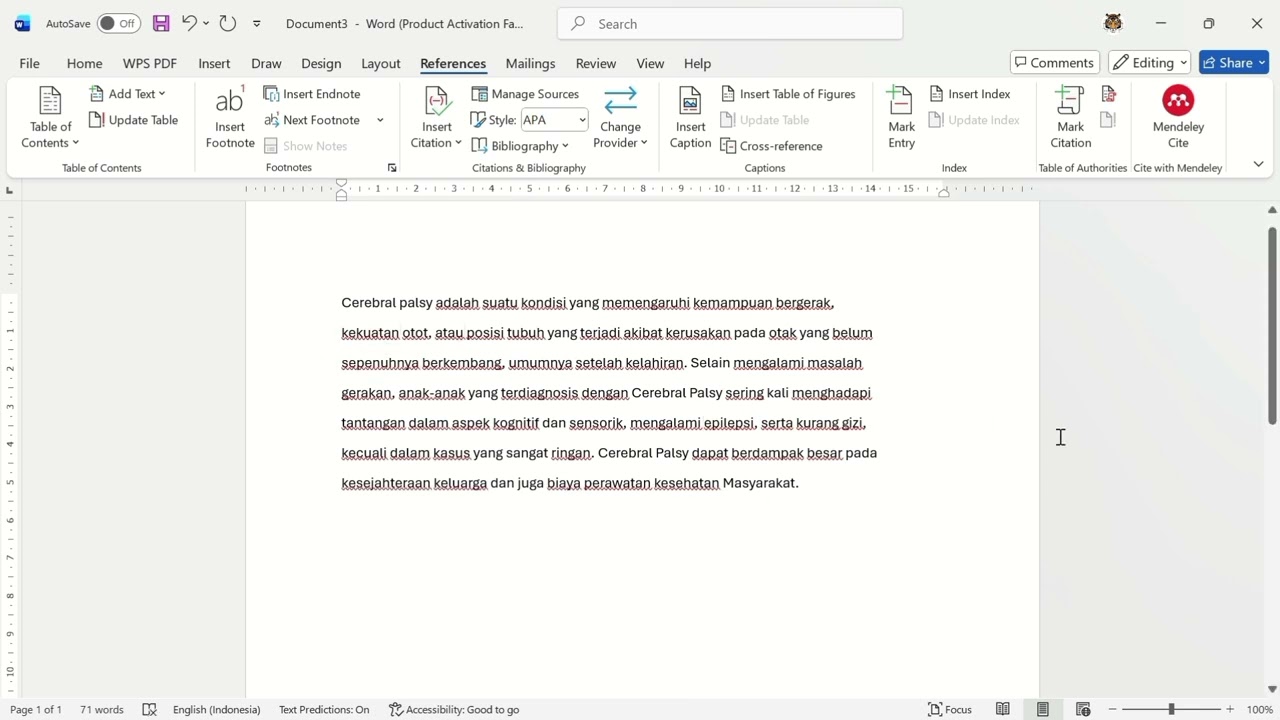Click the Share button
1280x720 pixels.
tap(1234, 62)
